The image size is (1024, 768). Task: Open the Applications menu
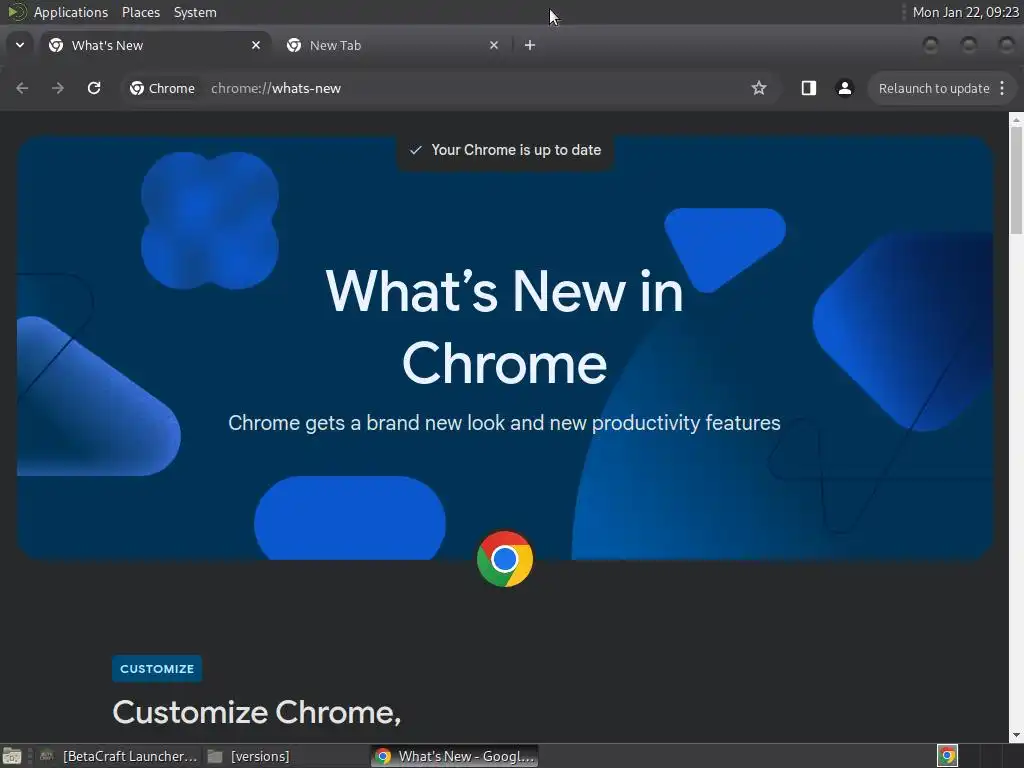click(x=71, y=12)
